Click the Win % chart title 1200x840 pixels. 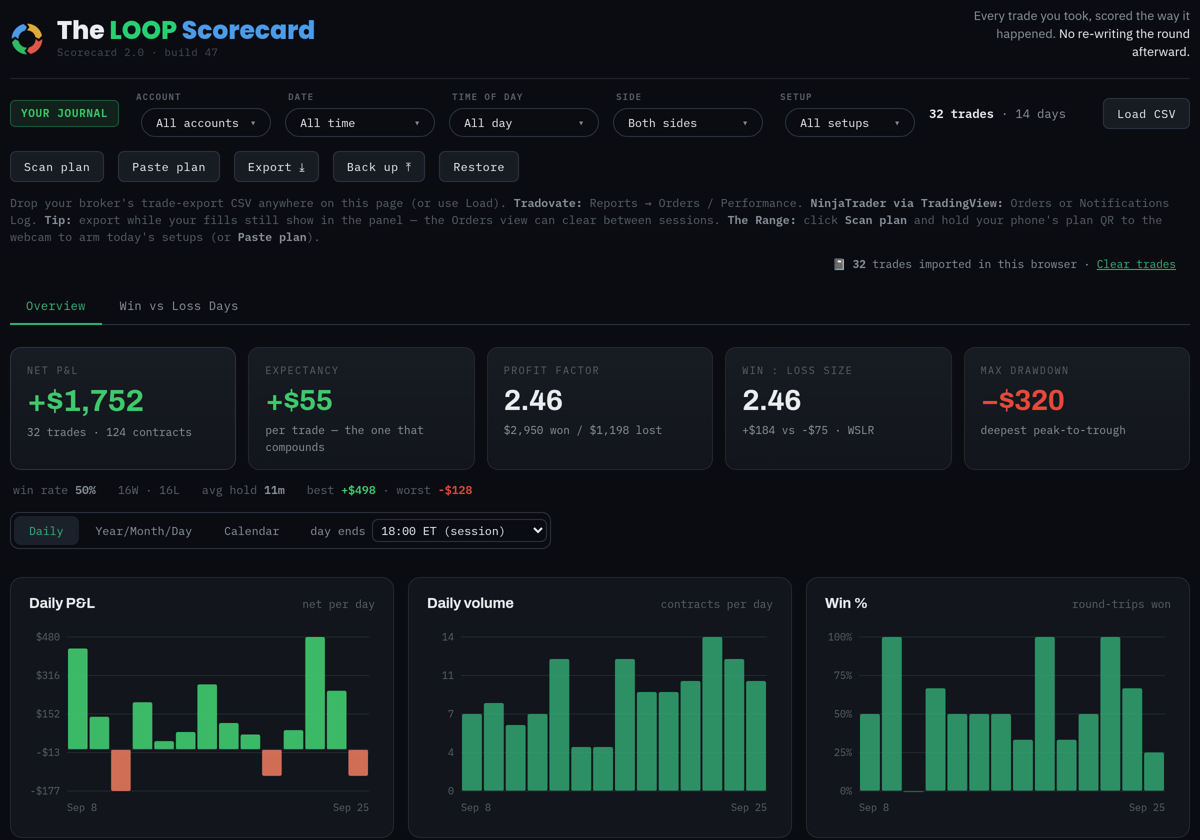[x=846, y=603]
